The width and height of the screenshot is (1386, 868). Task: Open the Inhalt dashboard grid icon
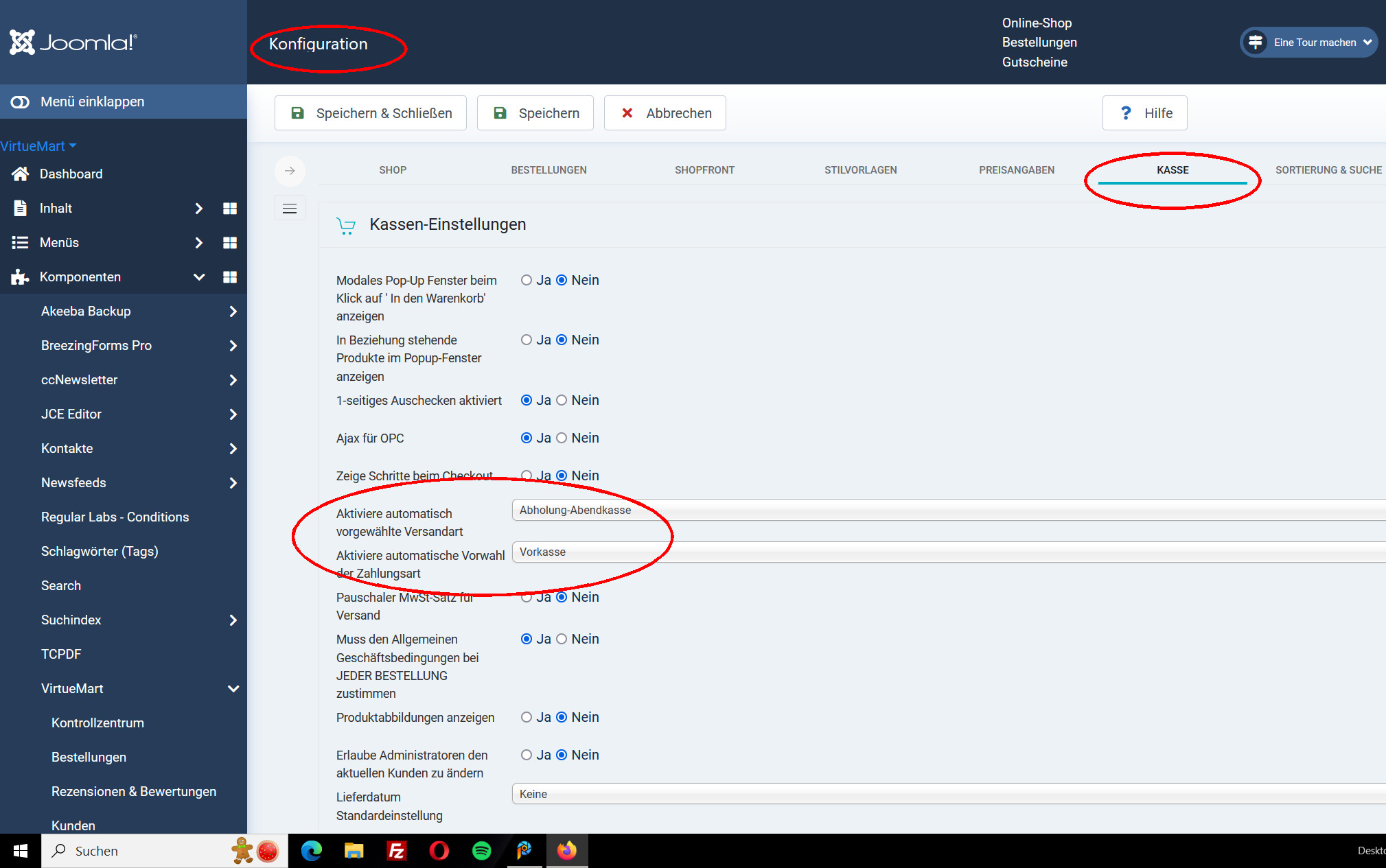pyautogui.click(x=230, y=209)
